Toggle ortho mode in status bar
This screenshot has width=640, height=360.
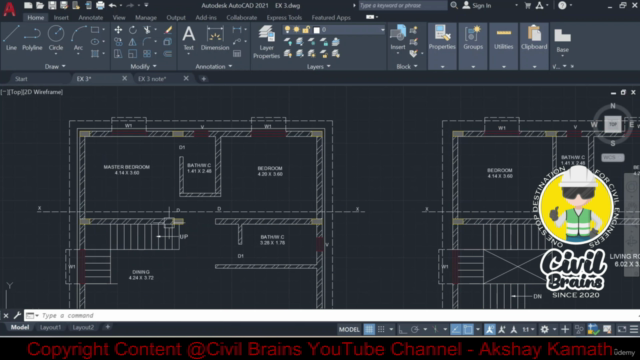402,329
